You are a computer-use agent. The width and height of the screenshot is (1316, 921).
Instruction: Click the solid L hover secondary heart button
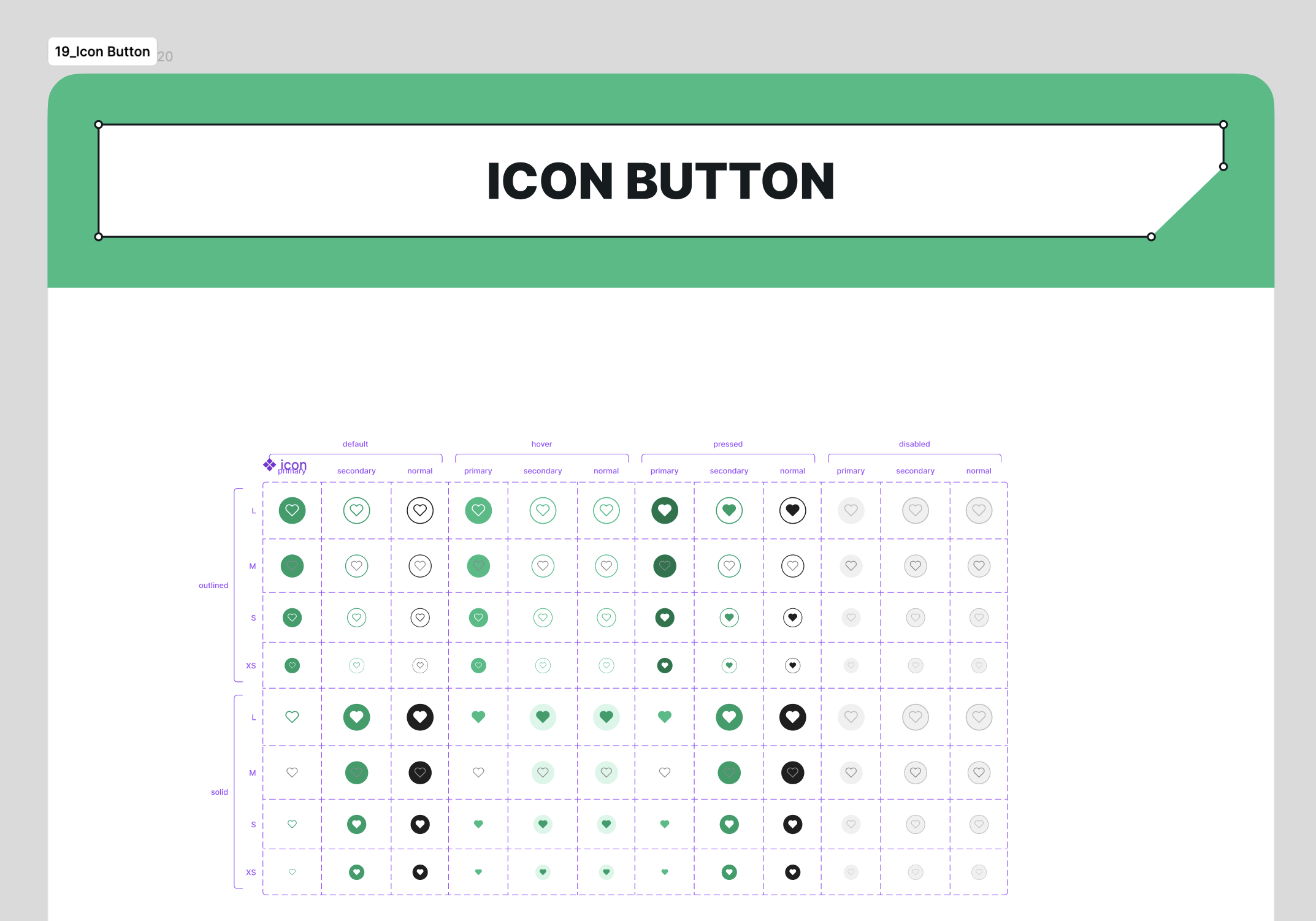click(543, 717)
